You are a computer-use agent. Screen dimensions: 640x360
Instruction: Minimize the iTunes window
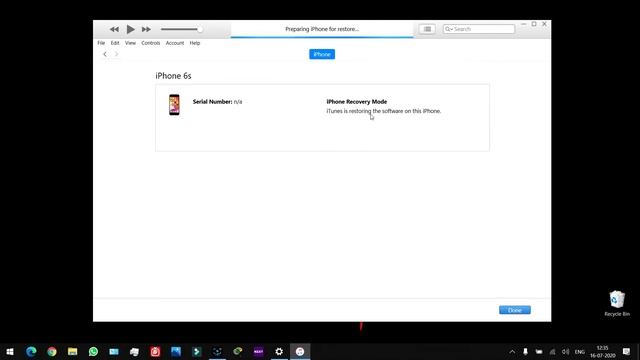(x=524, y=24)
